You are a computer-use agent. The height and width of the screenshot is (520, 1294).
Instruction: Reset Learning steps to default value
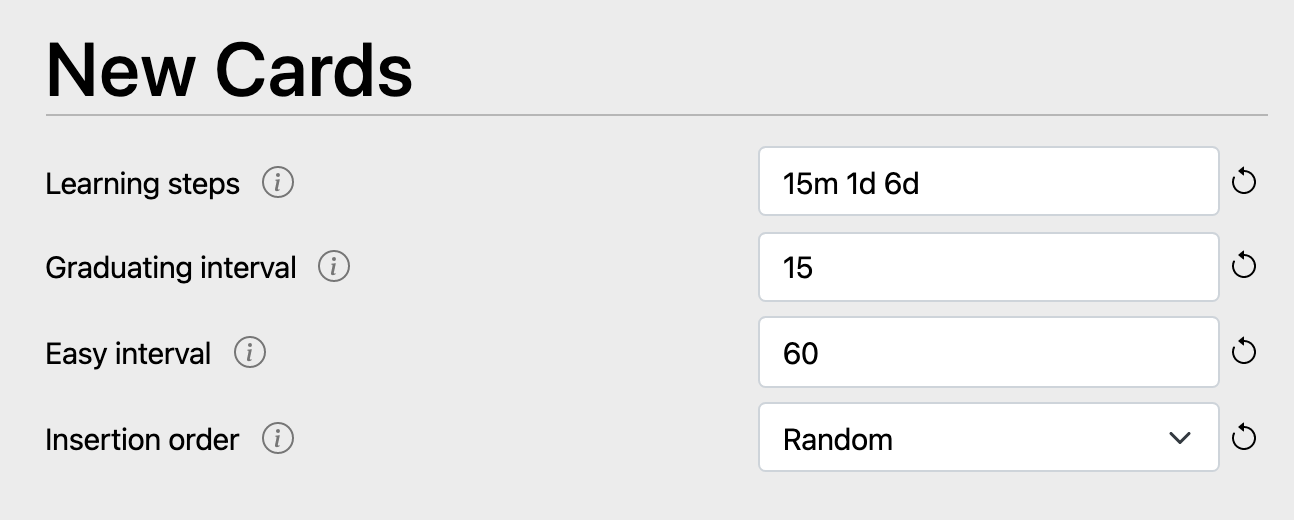(x=1244, y=182)
